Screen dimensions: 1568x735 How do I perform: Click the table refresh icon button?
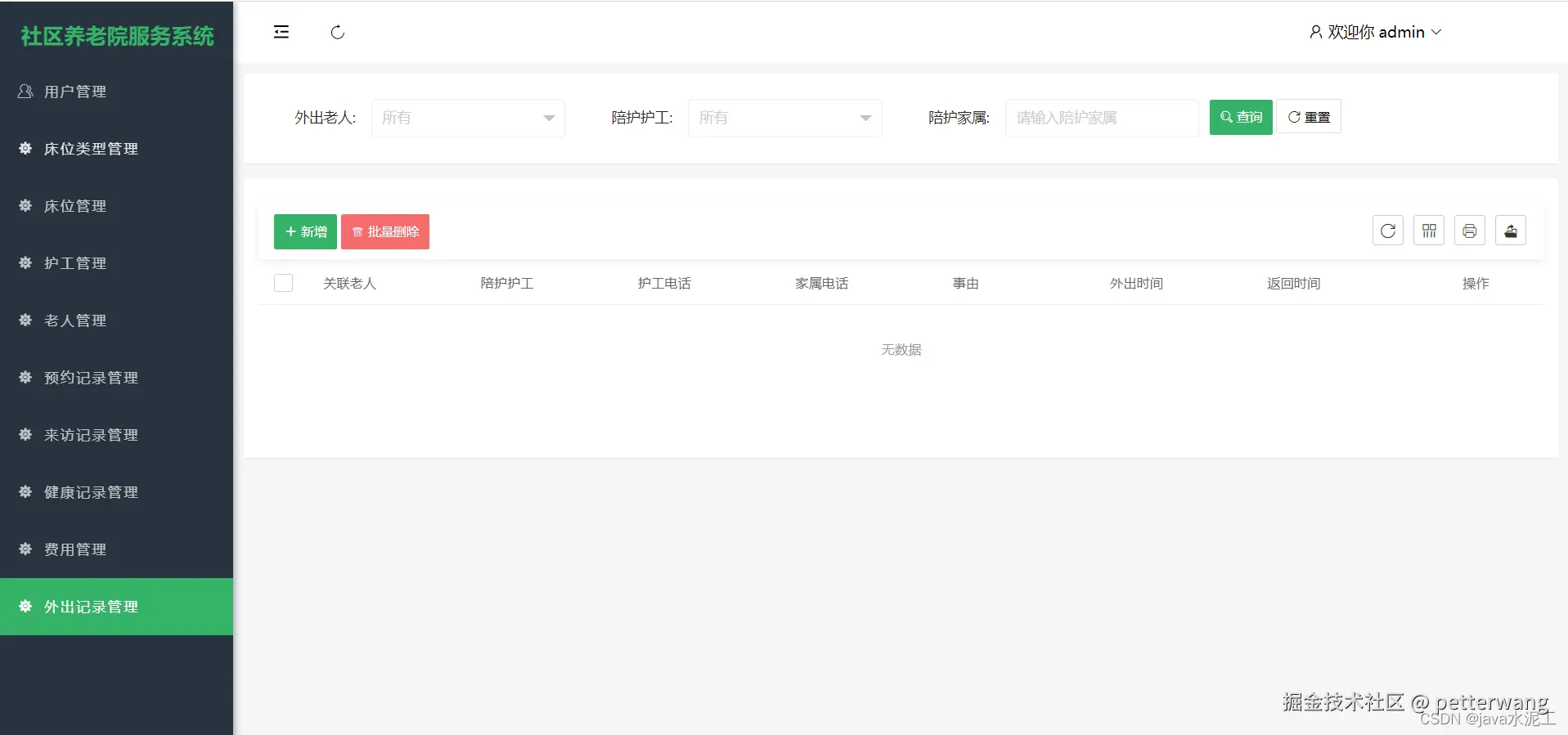click(x=1388, y=231)
